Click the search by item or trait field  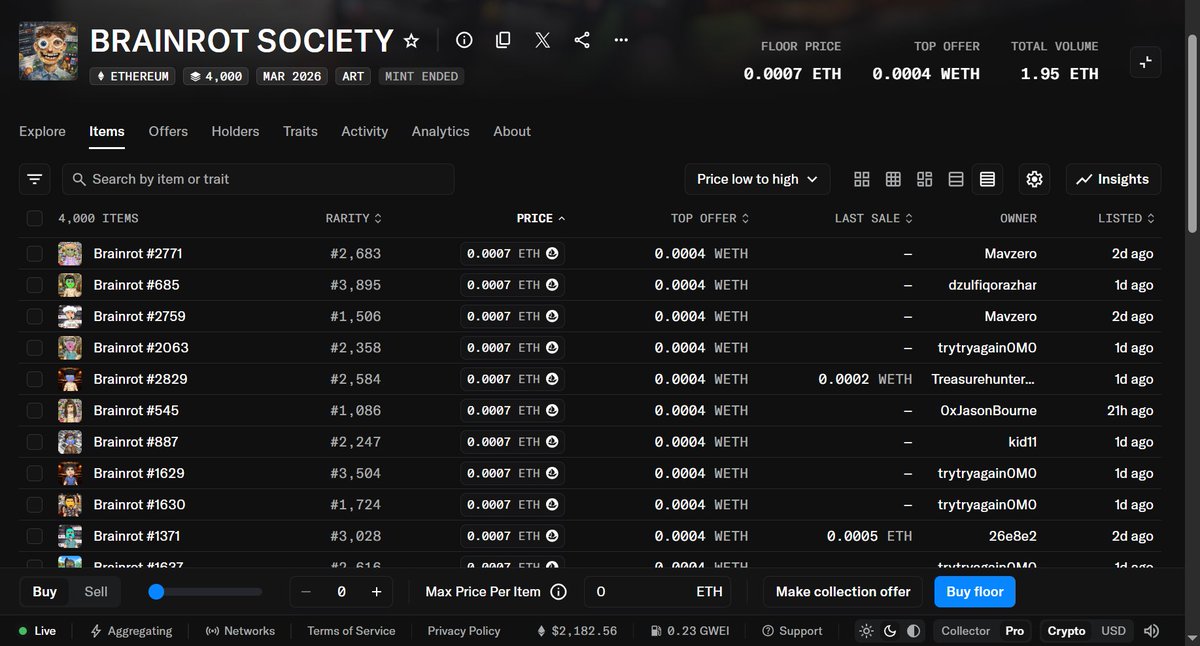pyautogui.click(x=258, y=179)
